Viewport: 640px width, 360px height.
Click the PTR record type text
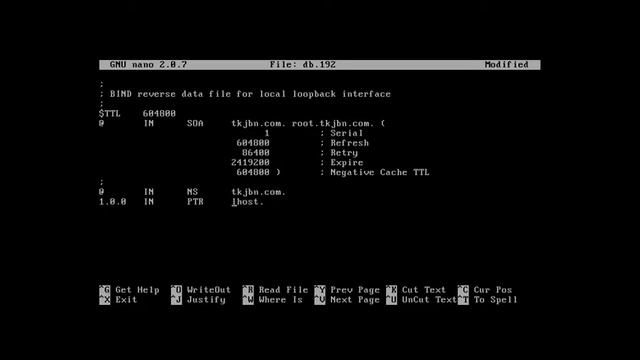click(195, 202)
